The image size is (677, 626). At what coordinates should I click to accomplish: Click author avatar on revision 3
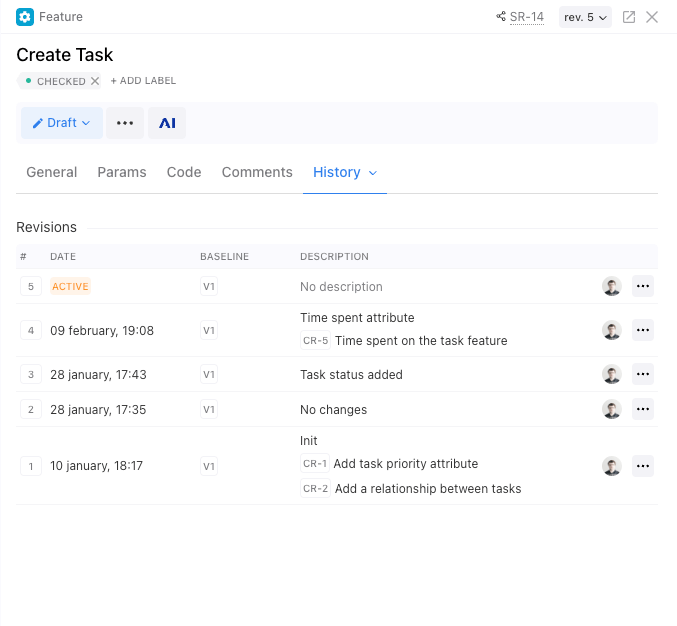pyautogui.click(x=612, y=375)
